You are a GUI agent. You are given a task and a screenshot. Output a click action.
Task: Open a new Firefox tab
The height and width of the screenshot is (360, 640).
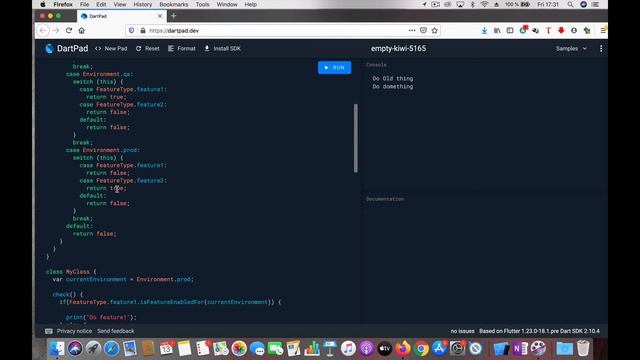(x=173, y=16)
